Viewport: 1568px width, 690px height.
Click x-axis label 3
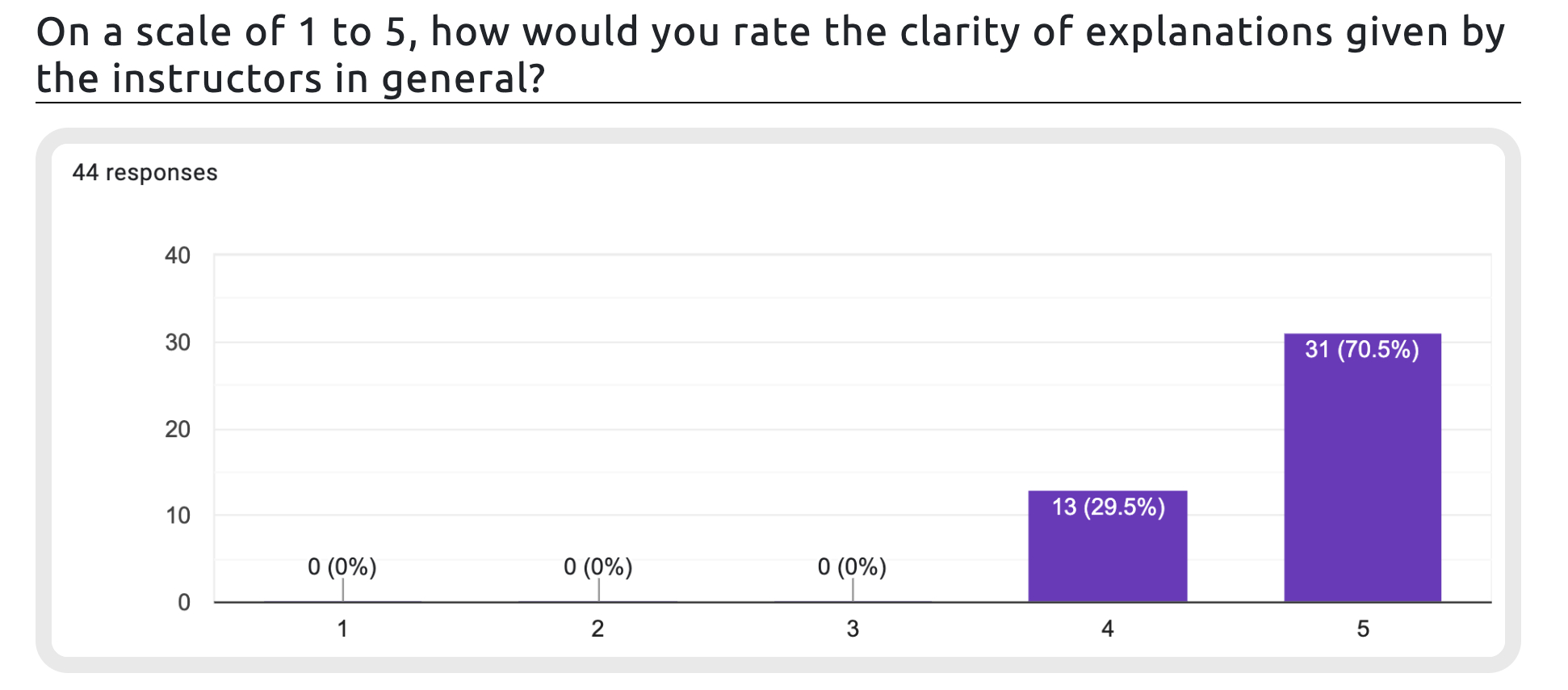(x=853, y=629)
